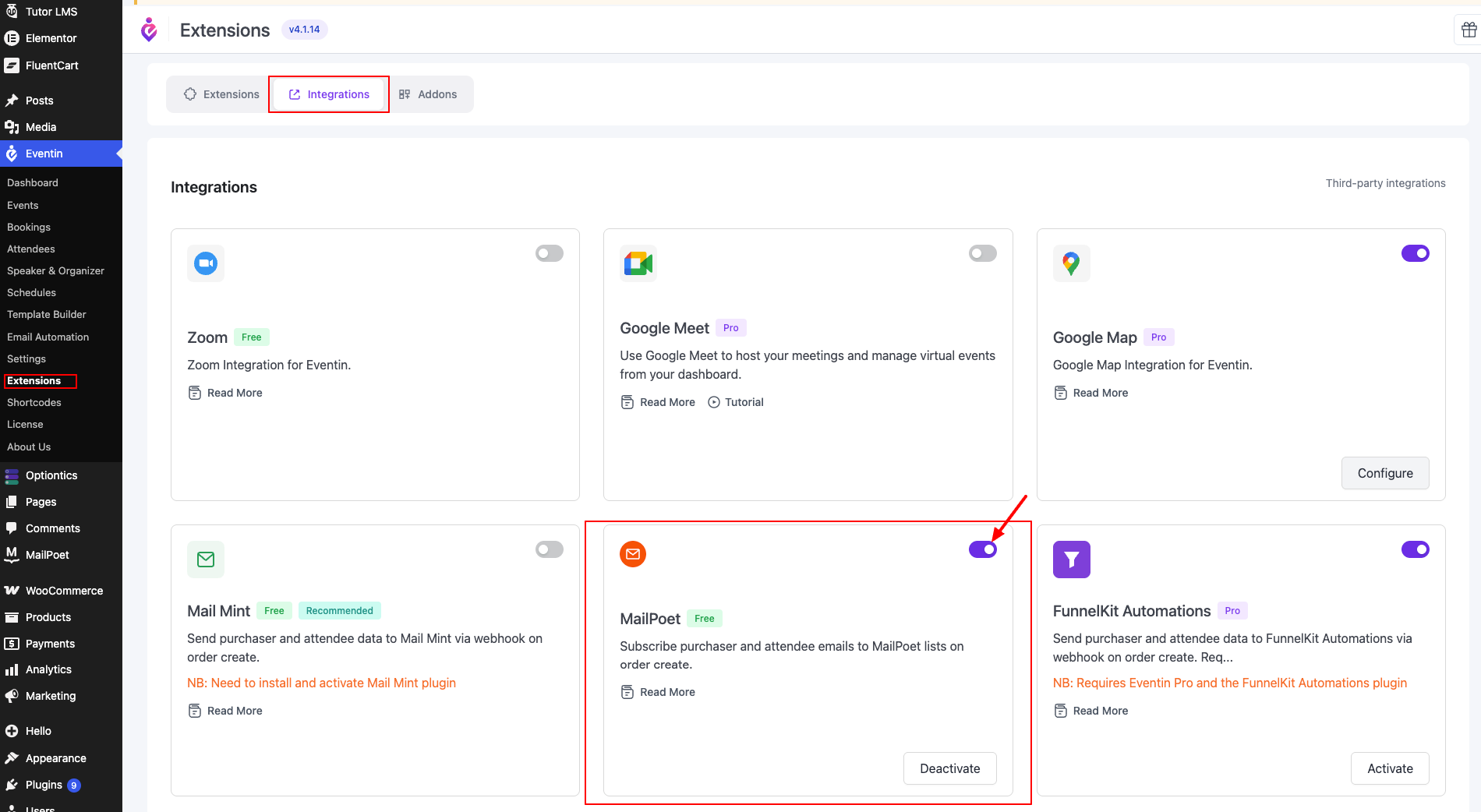
Task: Open About Us submenu item
Action: point(29,447)
